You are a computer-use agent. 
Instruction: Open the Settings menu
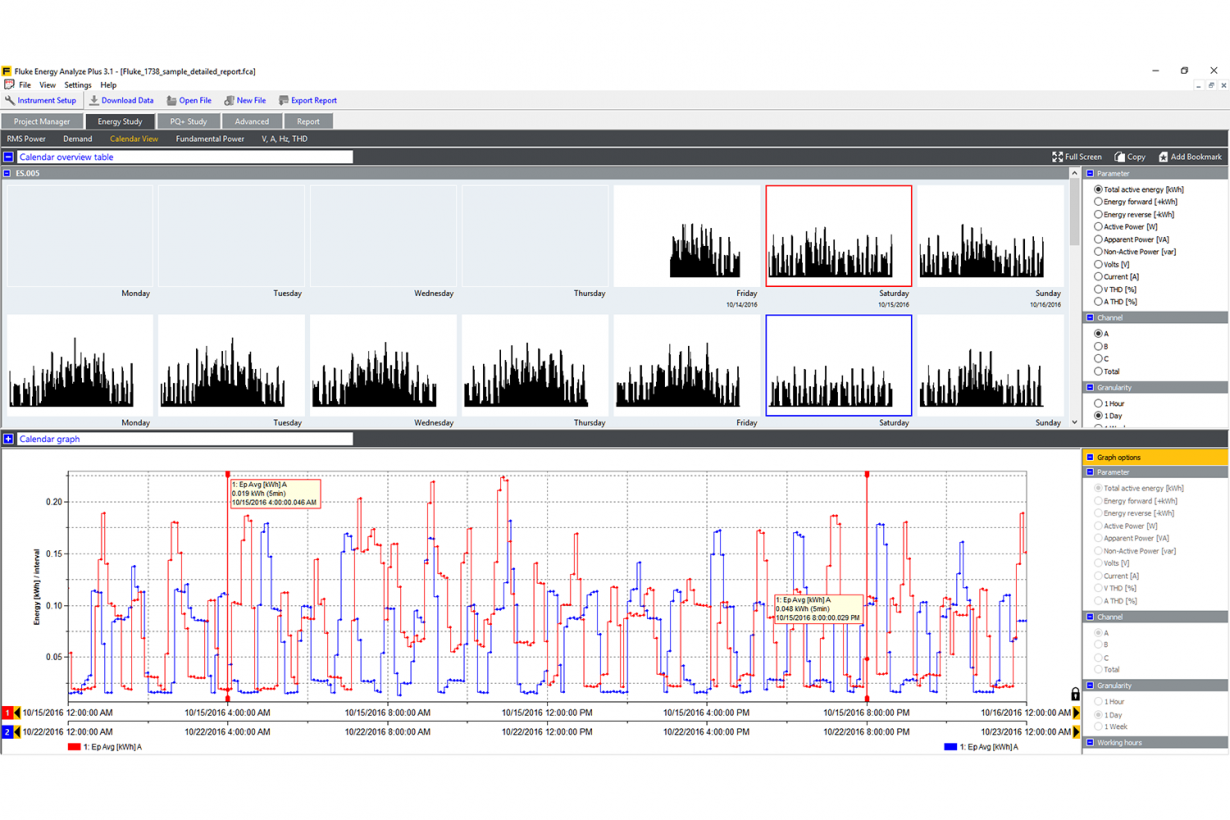pyautogui.click(x=77, y=85)
